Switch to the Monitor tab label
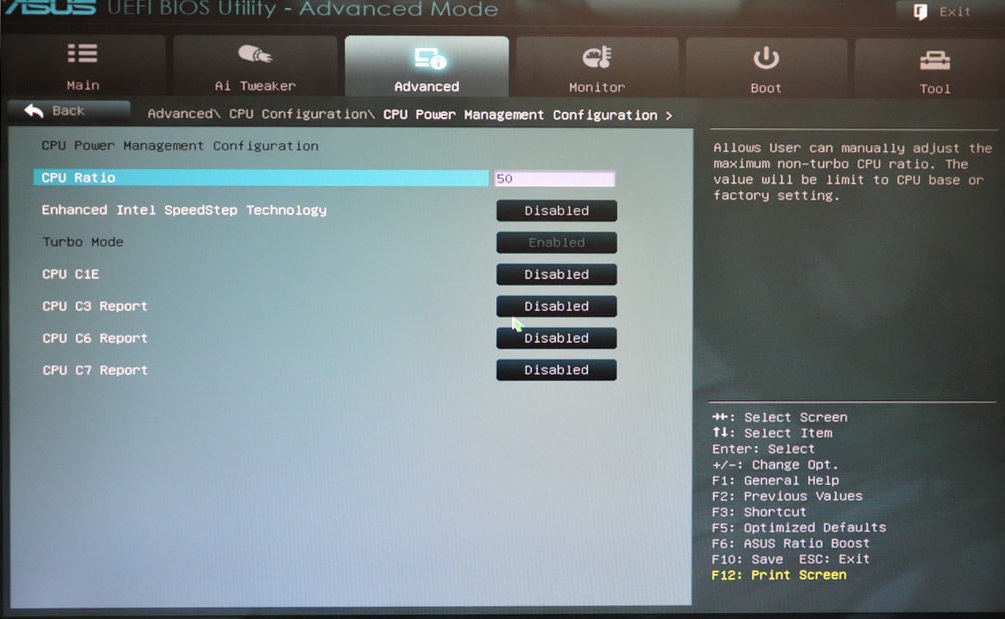This screenshot has width=1005, height=619. (597, 87)
